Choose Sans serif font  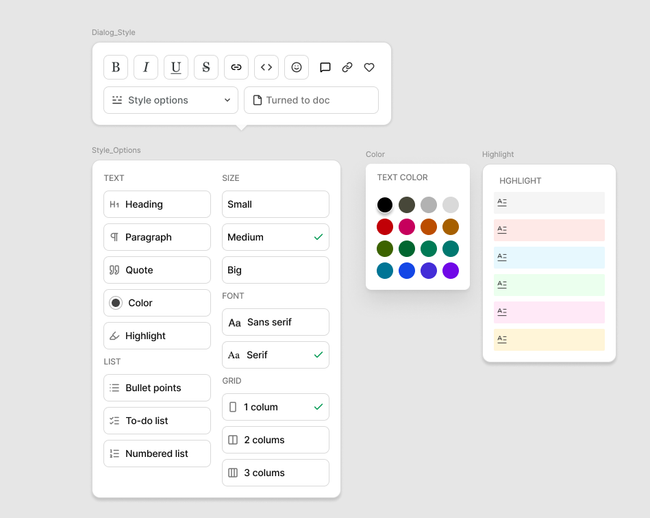(276, 322)
